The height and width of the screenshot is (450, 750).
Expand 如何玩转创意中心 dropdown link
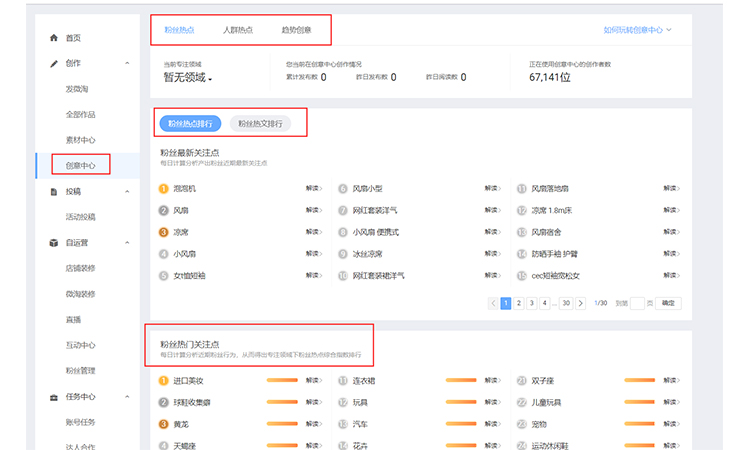637,30
